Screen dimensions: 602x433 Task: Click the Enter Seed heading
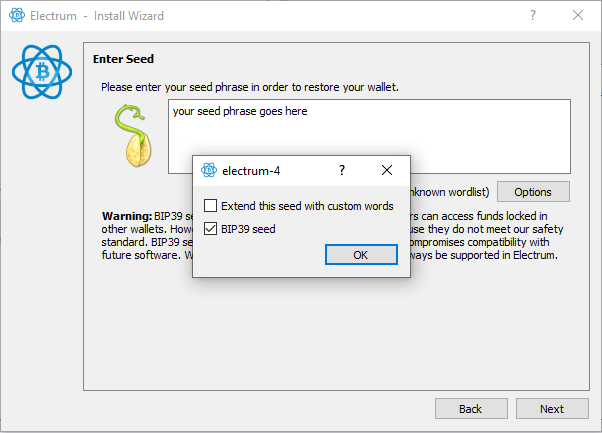(x=123, y=59)
